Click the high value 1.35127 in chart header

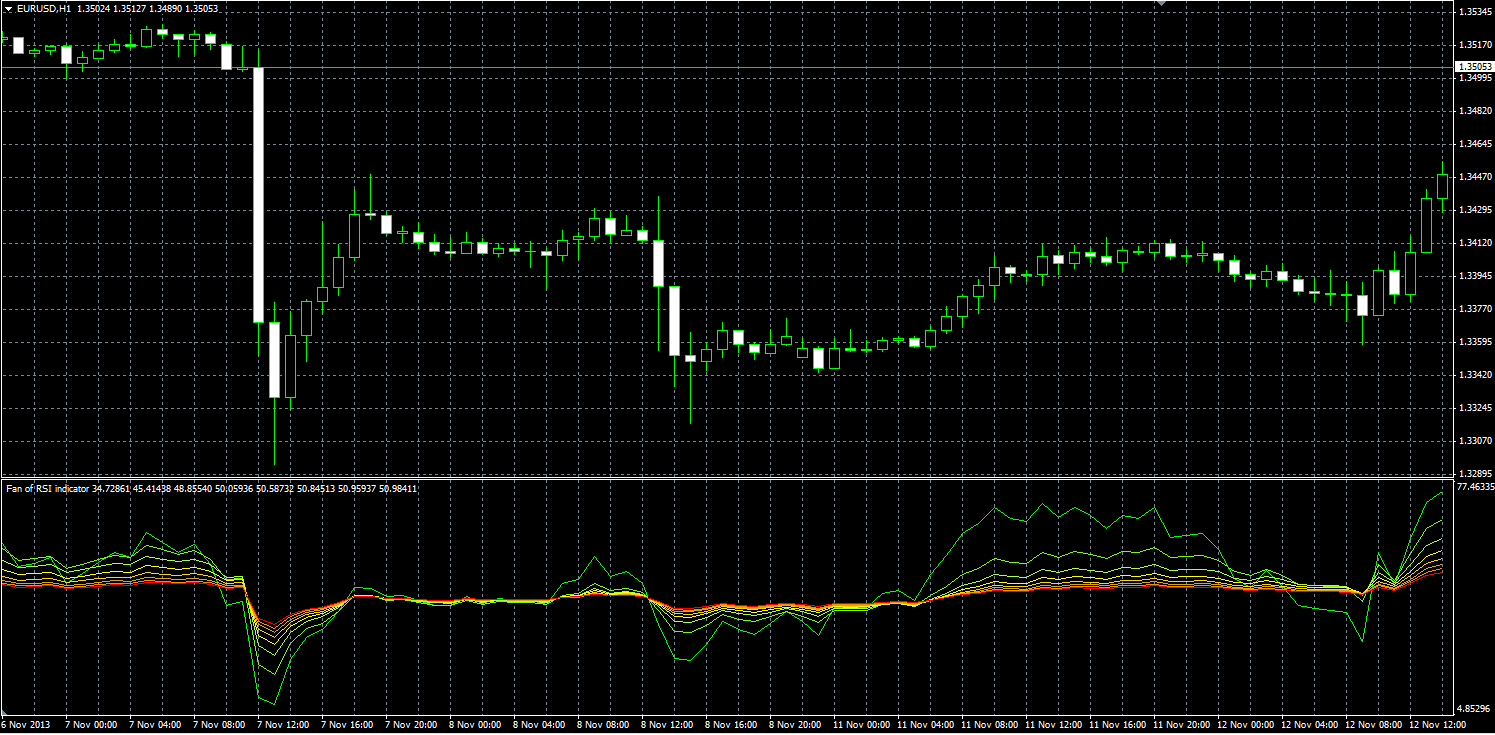[x=131, y=8]
